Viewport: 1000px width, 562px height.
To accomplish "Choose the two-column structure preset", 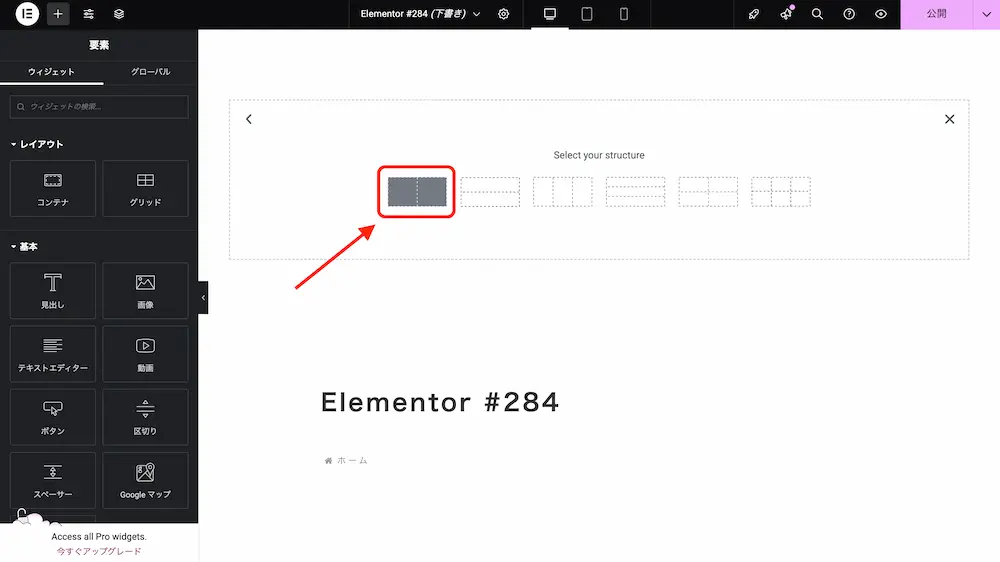I will point(417,192).
